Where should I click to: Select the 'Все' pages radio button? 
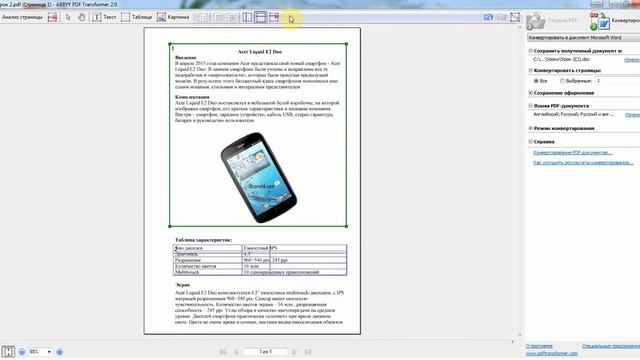coord(536,81)
